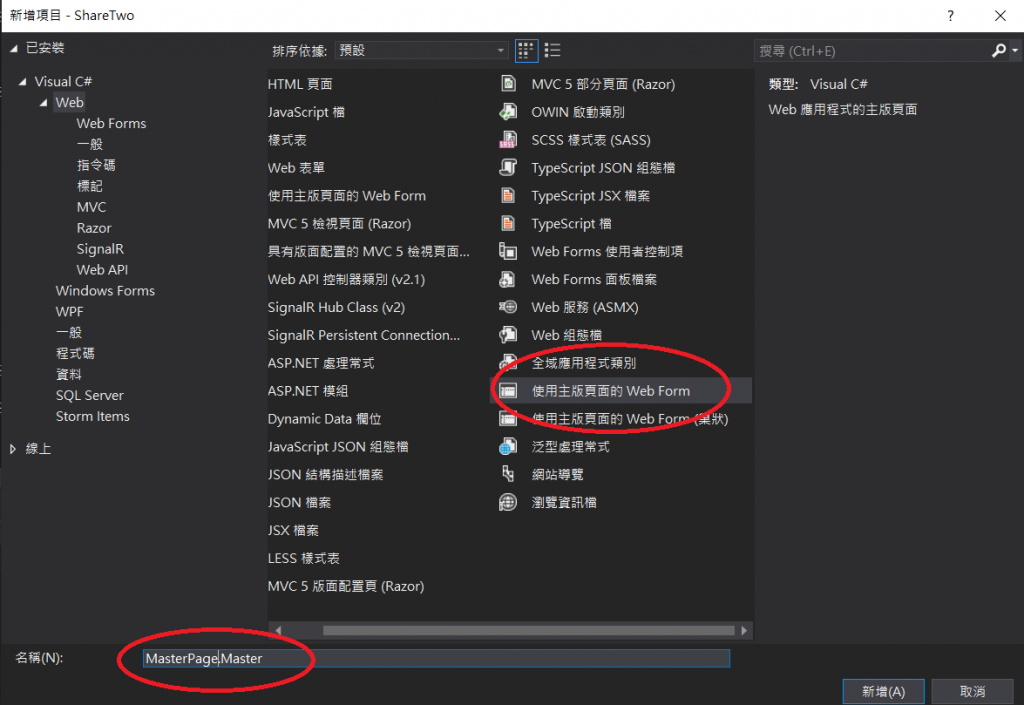Select the 泛型處理常式 icon
The image size is (1024, 705).
pos(508,446)
